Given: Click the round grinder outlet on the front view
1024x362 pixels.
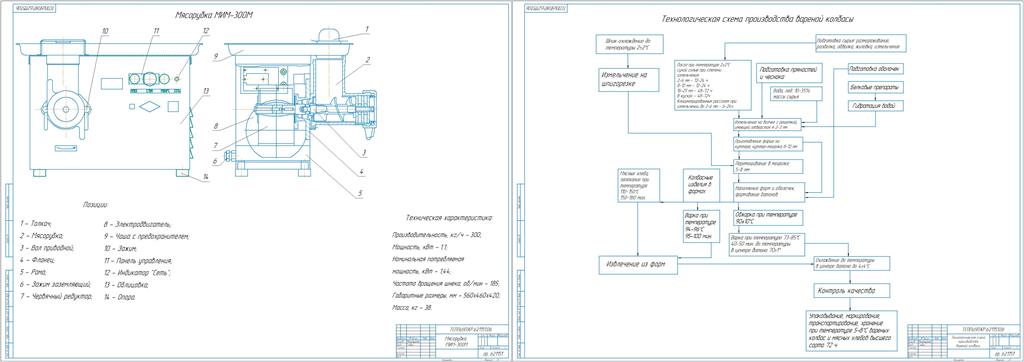Looking at the screenshot, I should coord(64,109).
